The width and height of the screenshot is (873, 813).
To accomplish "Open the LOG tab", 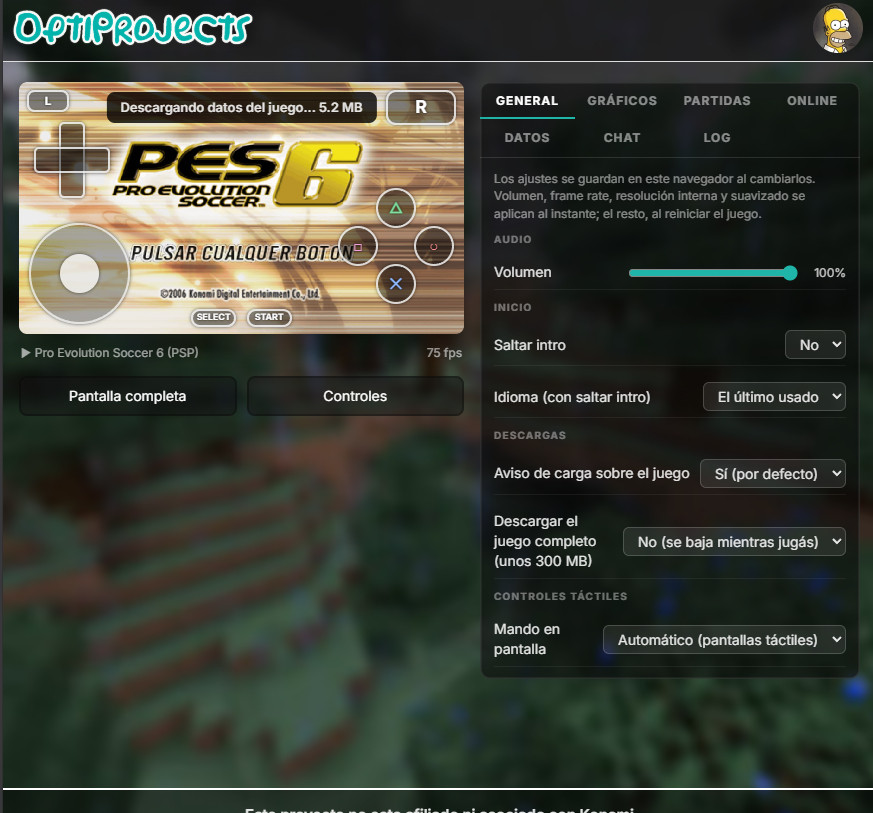I will [x=717, y=138].
